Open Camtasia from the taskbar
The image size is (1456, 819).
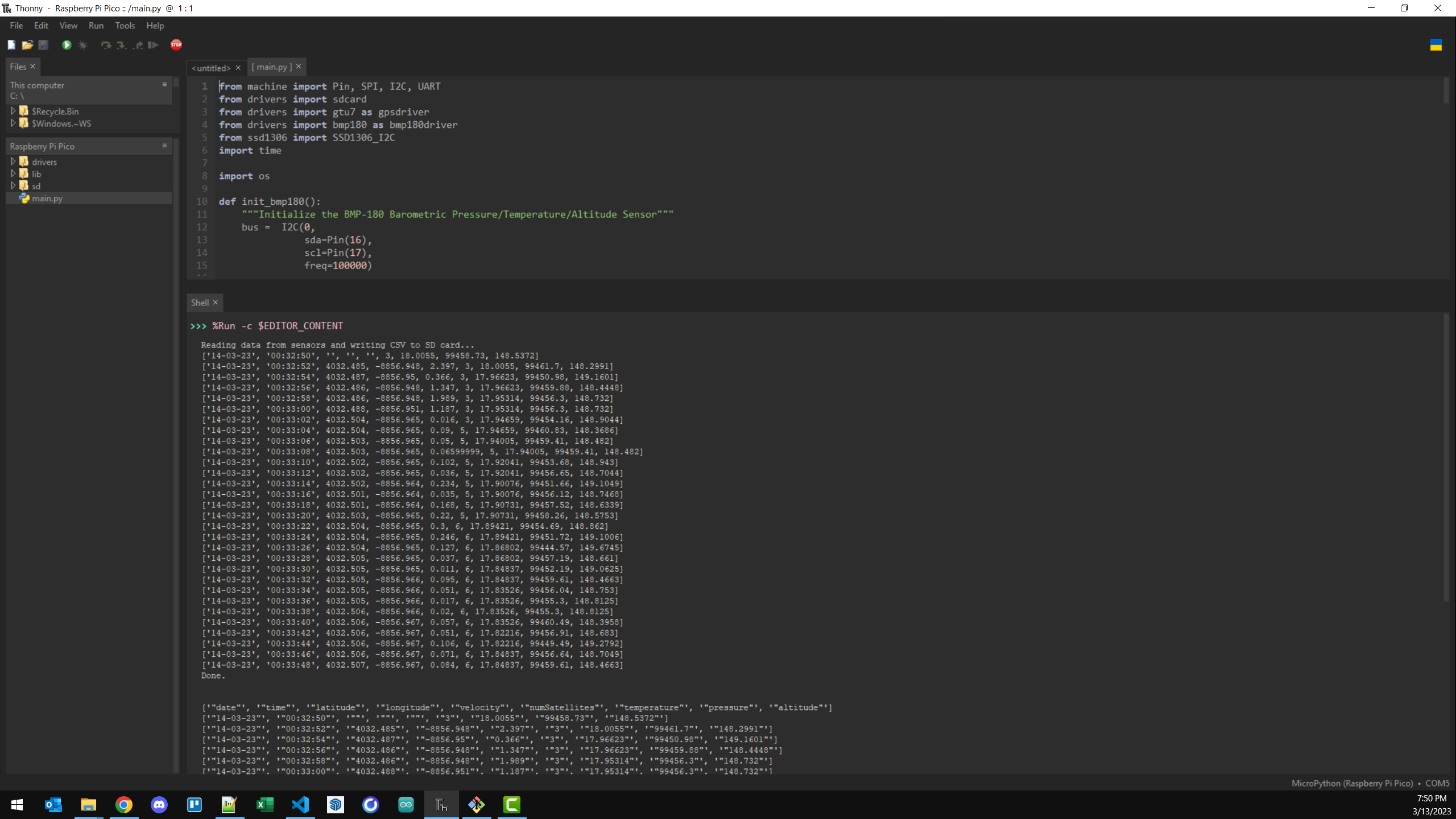(x=511, y=805)
